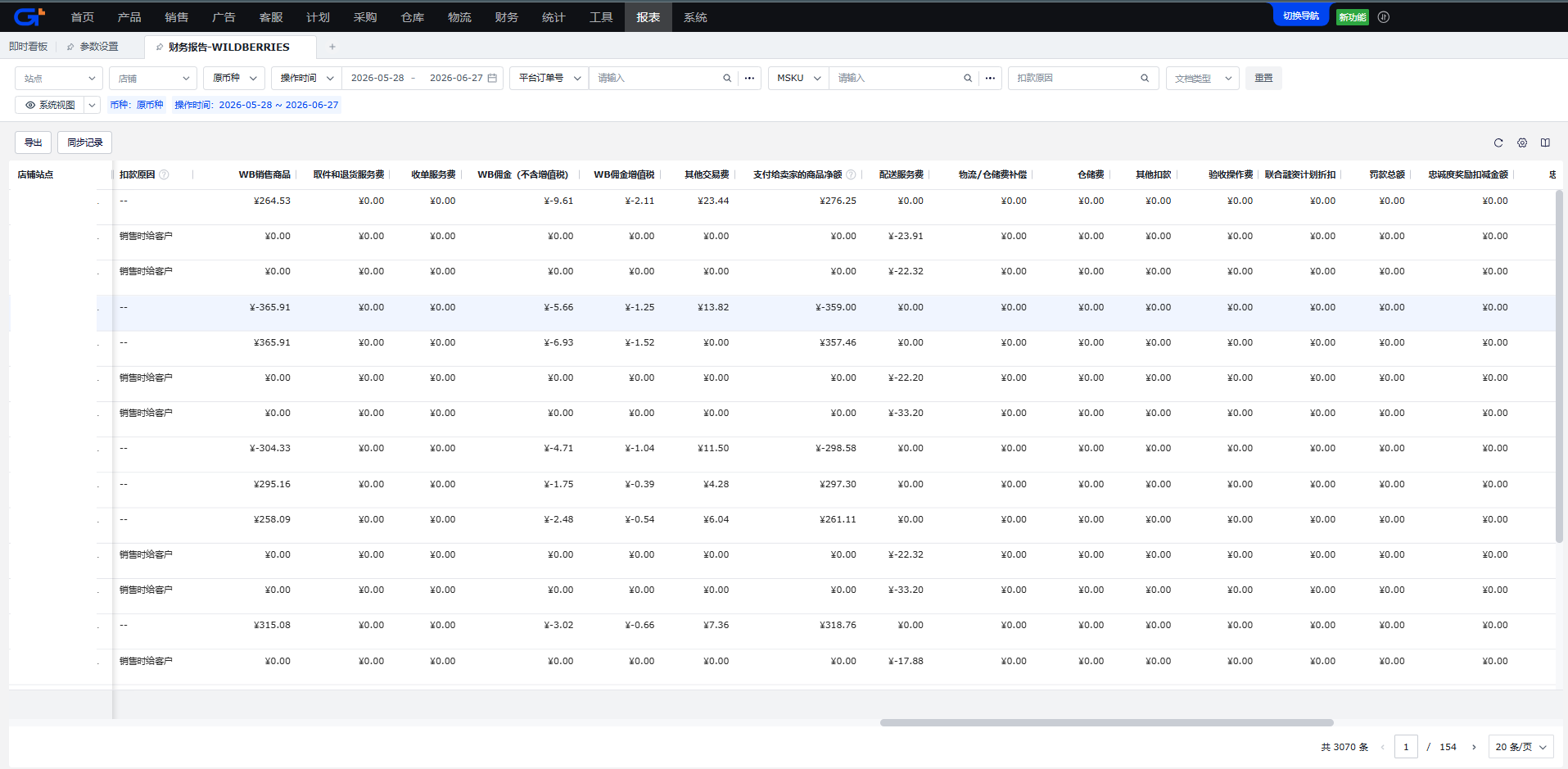The height and width of the screenshot is (769, 1568).
Task: Open the MSKU dropdown
Action: click(798, 78)
